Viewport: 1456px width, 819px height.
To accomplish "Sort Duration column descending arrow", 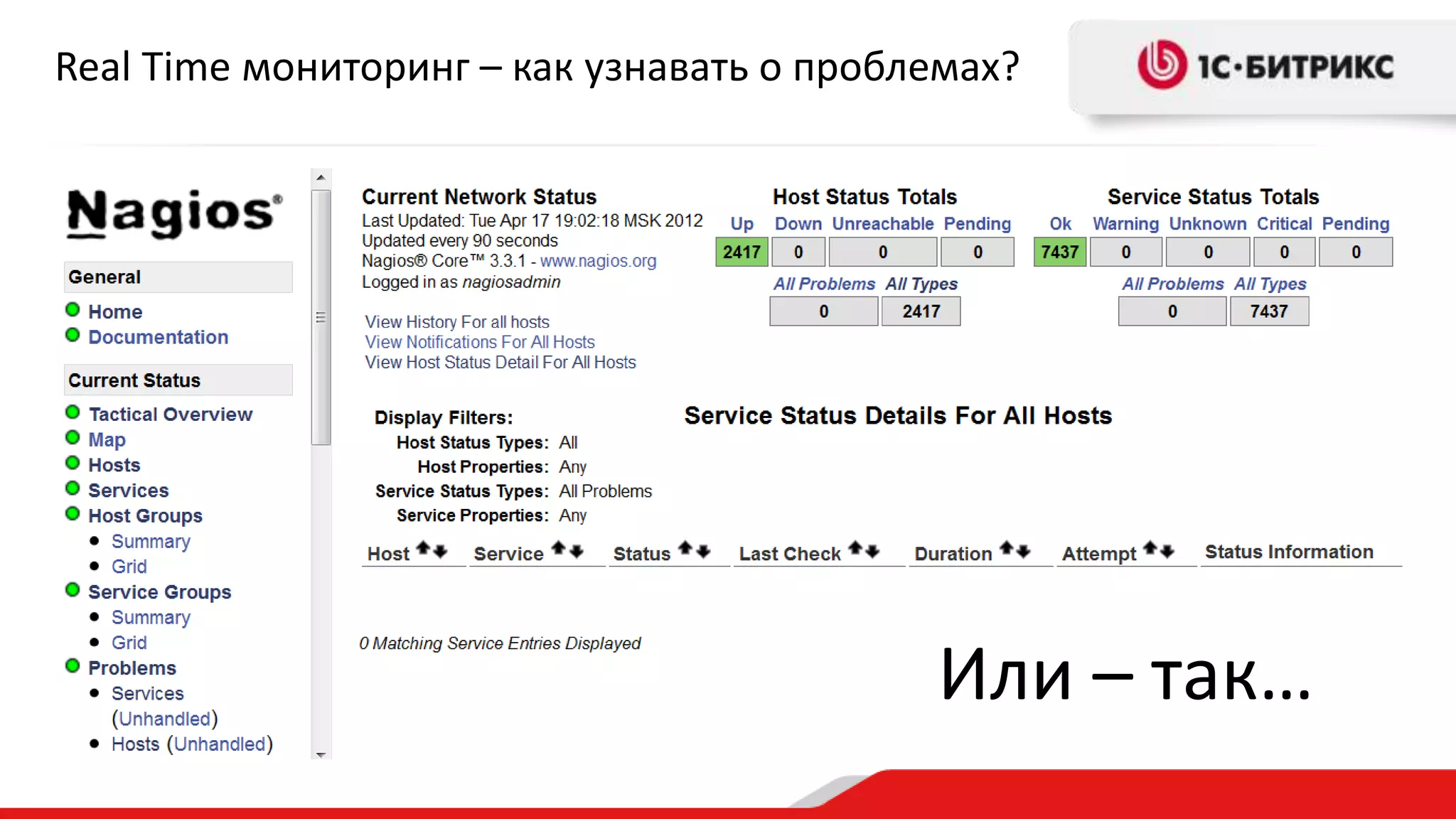I will point(1024,551).
